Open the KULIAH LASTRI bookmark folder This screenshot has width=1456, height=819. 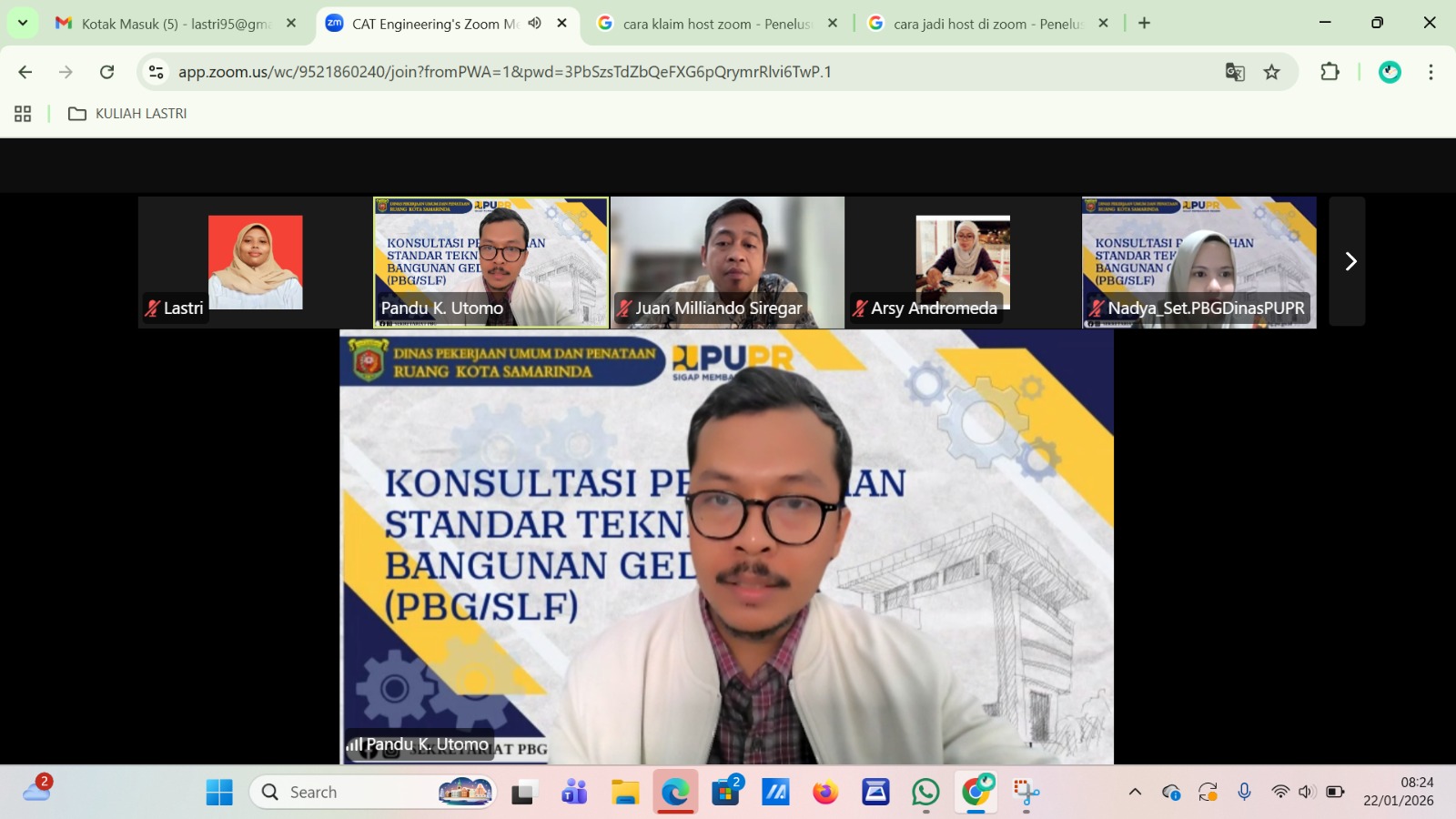[128, 114]
